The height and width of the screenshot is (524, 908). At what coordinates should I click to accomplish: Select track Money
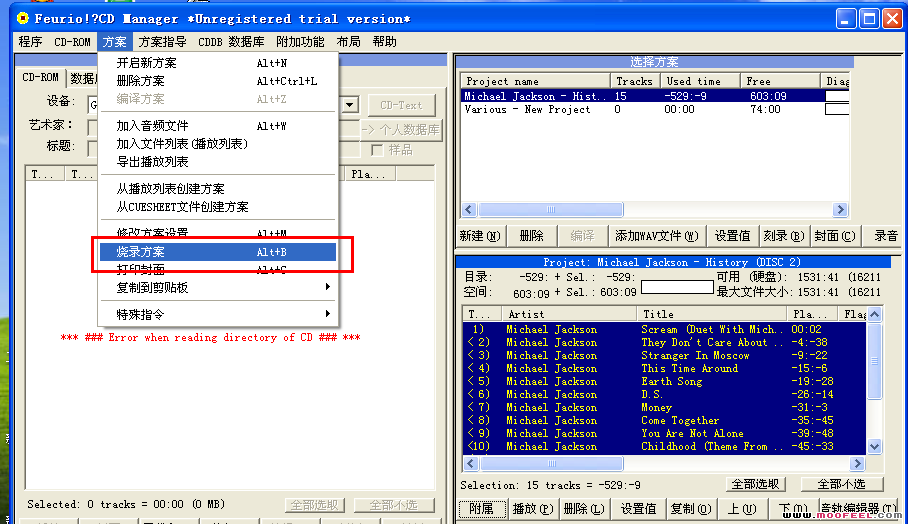pos(664,408)
